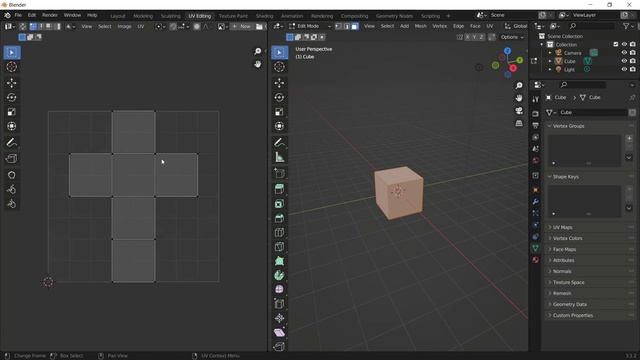Viewport: 640px width, 360px height.
Task: Select the Annotate tool in UV editor
Action: [11, 142]
